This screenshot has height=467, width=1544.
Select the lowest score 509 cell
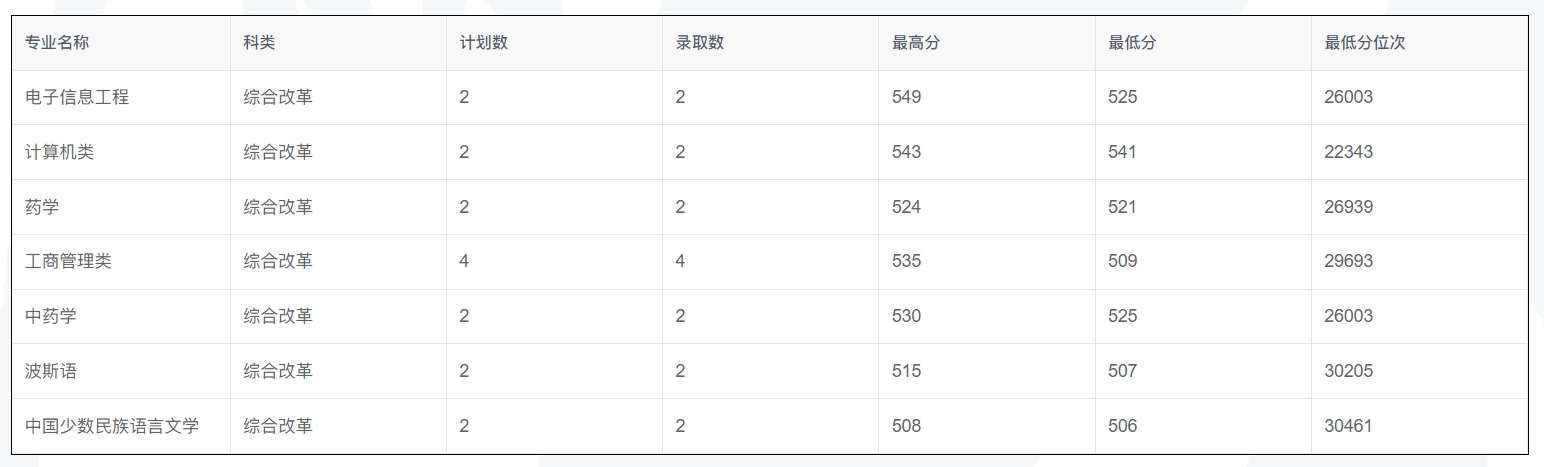[x=1122, y=261]
